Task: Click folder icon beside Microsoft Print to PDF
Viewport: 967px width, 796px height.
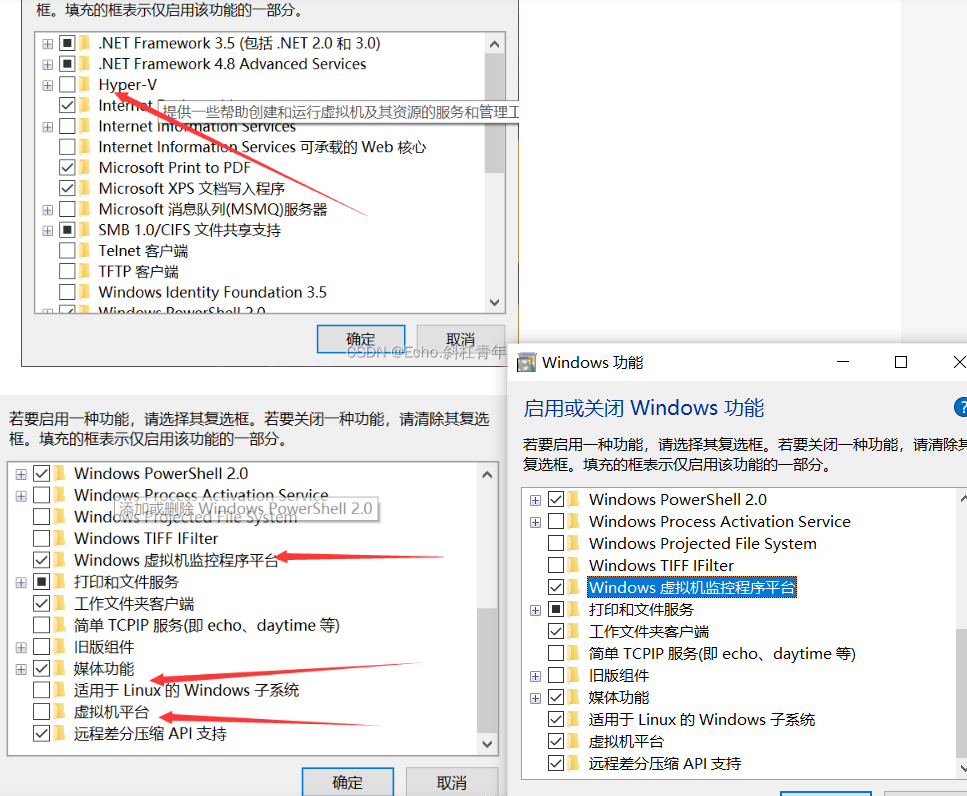Action: pos(85,168)
